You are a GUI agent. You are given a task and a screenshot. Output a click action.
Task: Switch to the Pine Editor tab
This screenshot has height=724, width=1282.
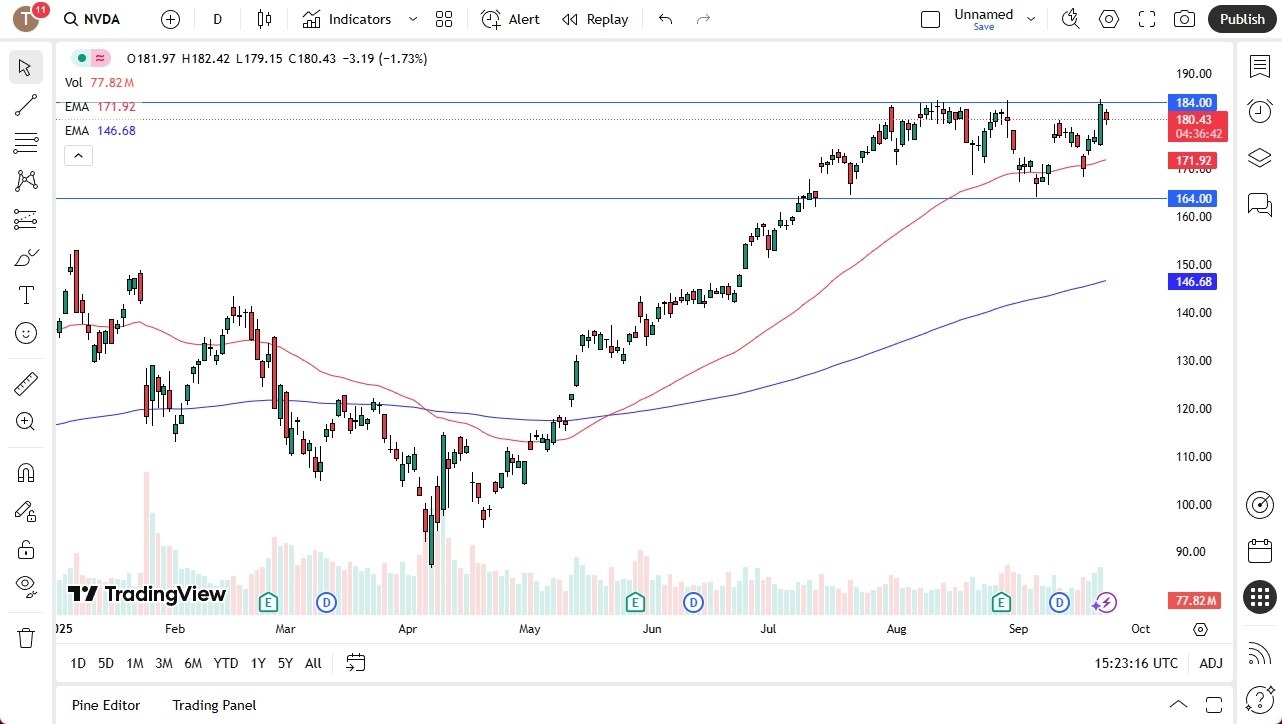pos(105,705)
